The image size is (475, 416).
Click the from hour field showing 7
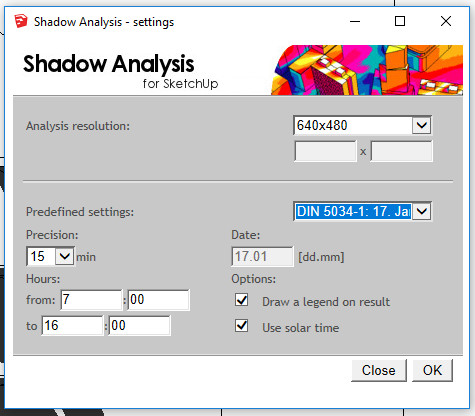coord(91,300)
